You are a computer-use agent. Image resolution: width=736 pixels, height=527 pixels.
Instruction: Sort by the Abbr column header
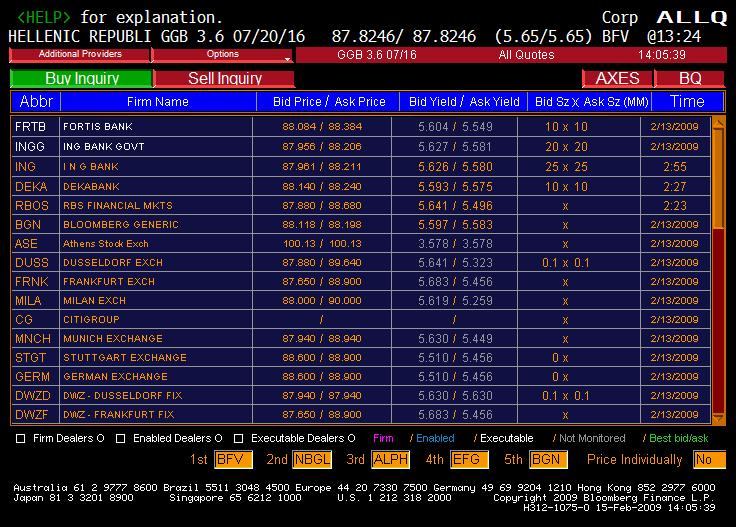click(x=36, y=101)
